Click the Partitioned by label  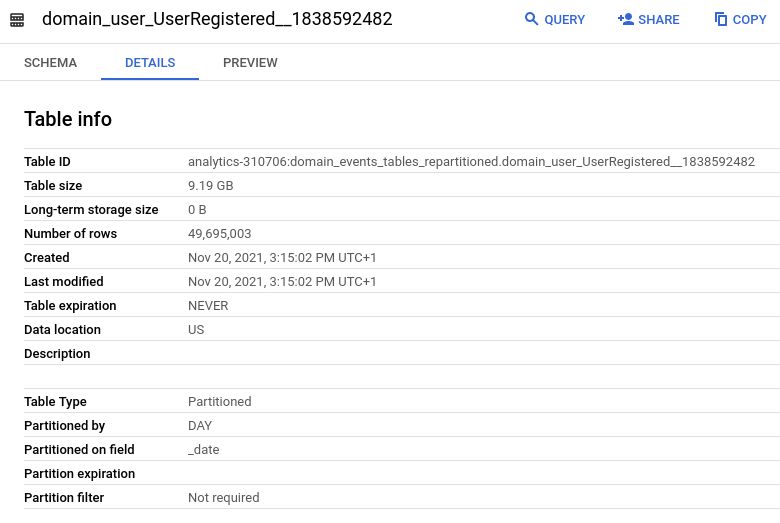65,426
